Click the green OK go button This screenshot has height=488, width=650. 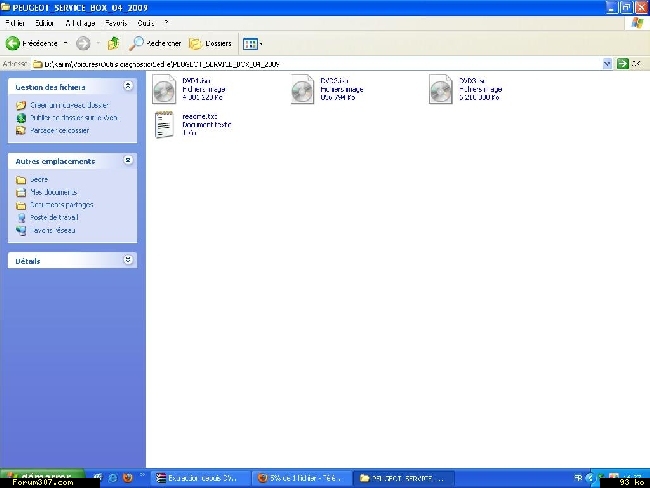[623, 64]
